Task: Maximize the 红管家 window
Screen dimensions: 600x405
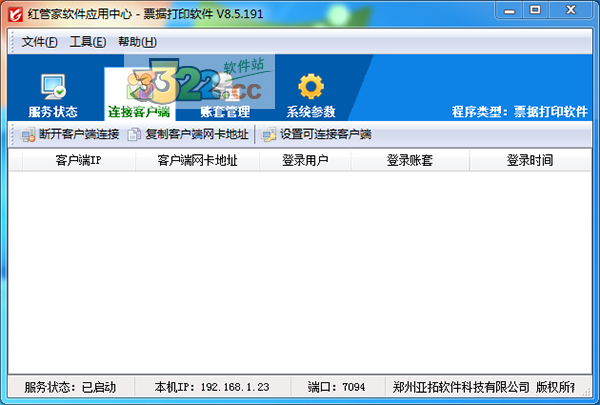Action: (535, 10)
